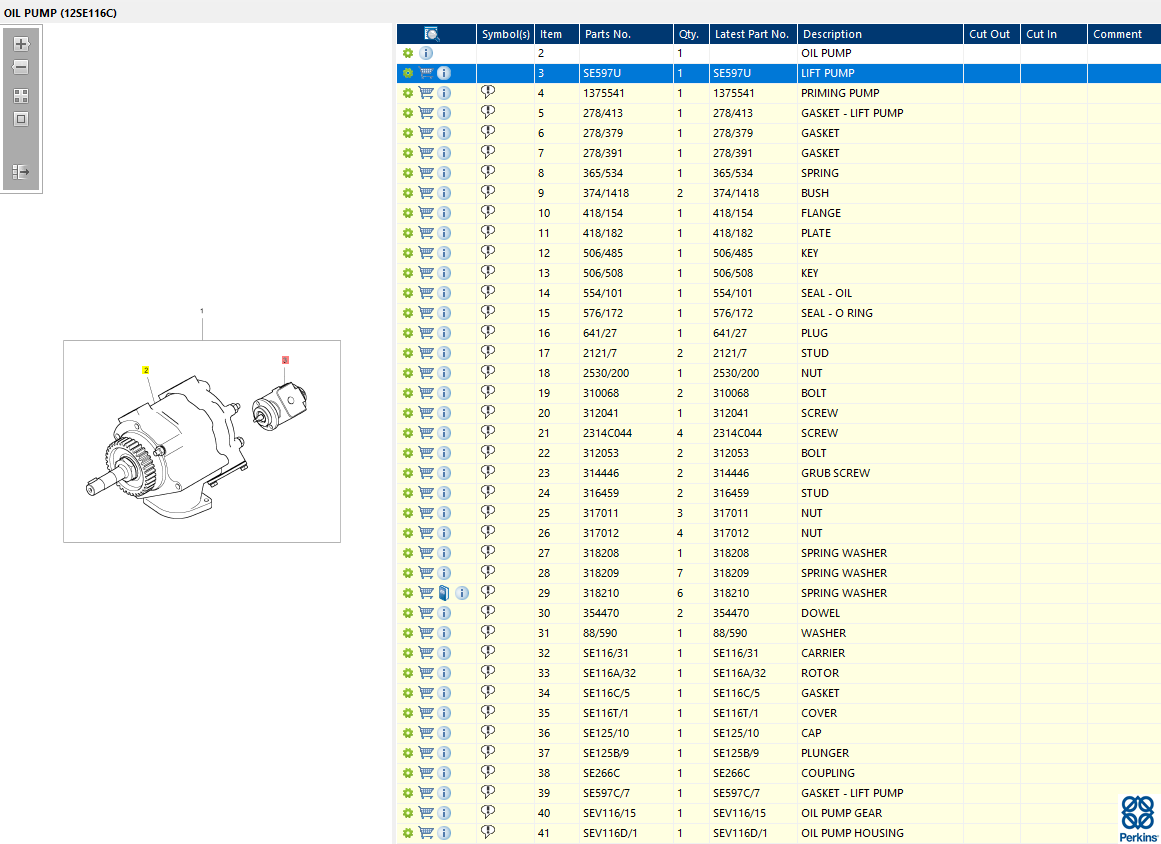Click the blue book icon on item 29
Viewport: 1161px width, 844px height.
click(444, 593)
